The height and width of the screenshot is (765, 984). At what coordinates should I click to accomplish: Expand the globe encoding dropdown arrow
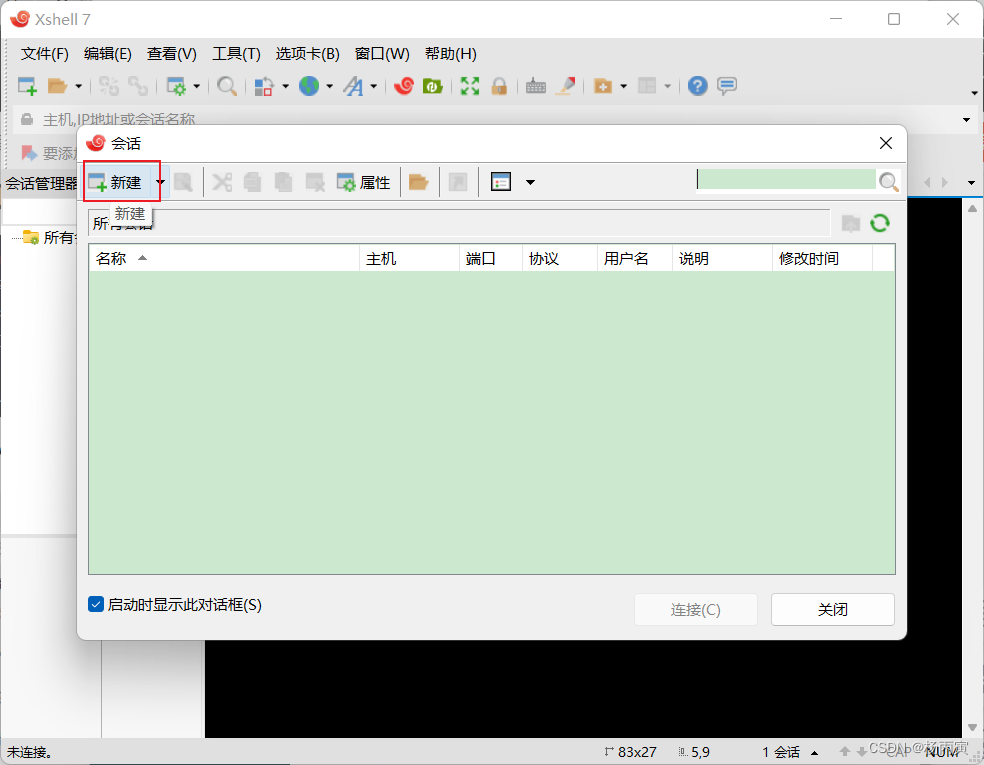[329, 86]
